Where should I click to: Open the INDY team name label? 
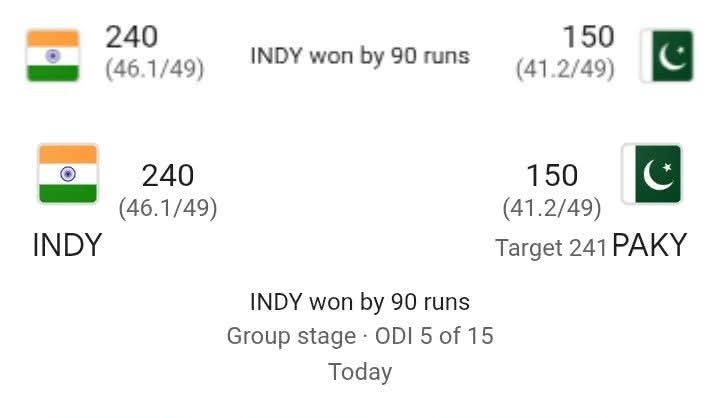click(x=67, y=245)
